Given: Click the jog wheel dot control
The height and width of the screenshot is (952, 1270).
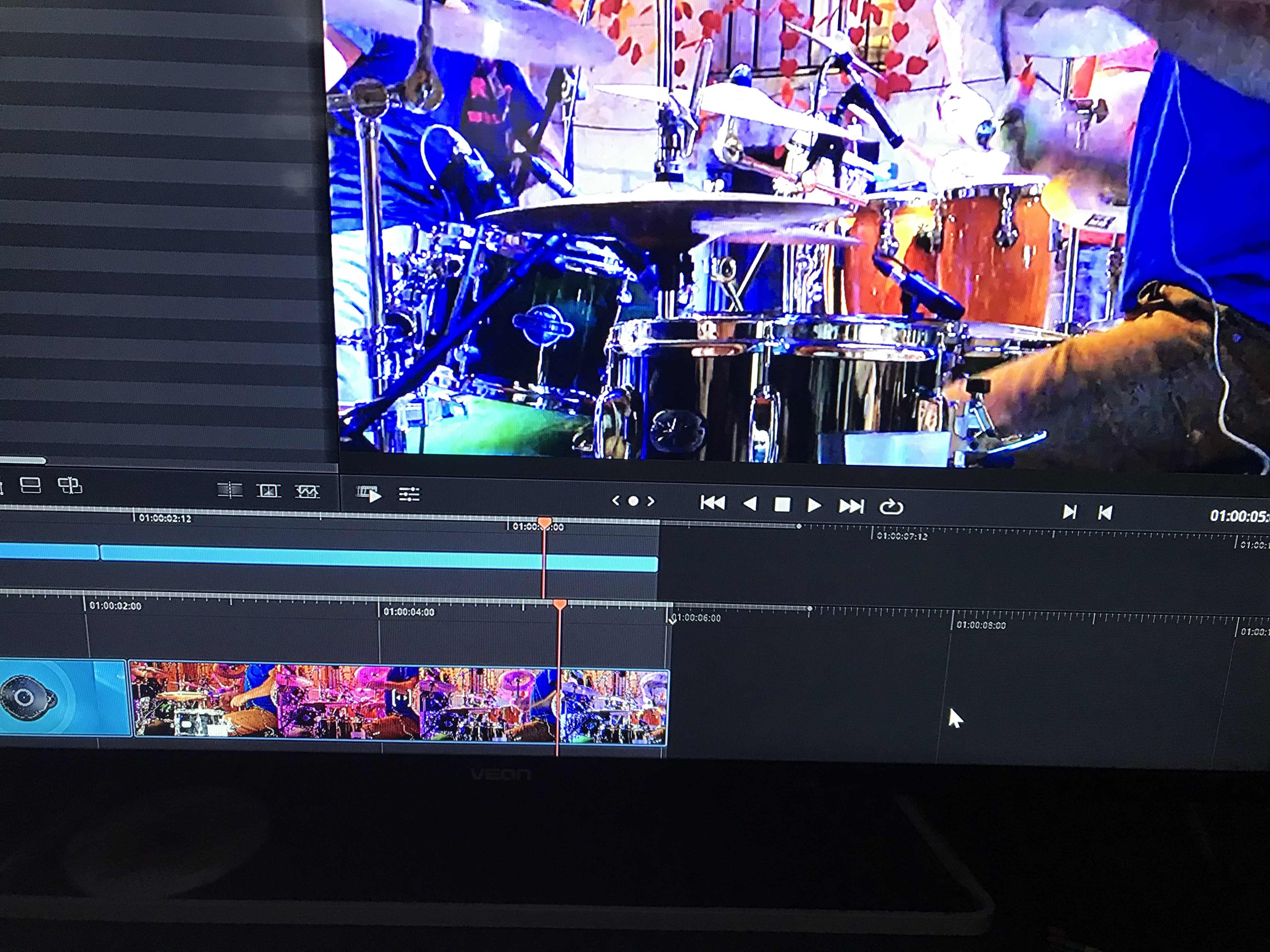Looking at the screenshot, I should [633, 501].
